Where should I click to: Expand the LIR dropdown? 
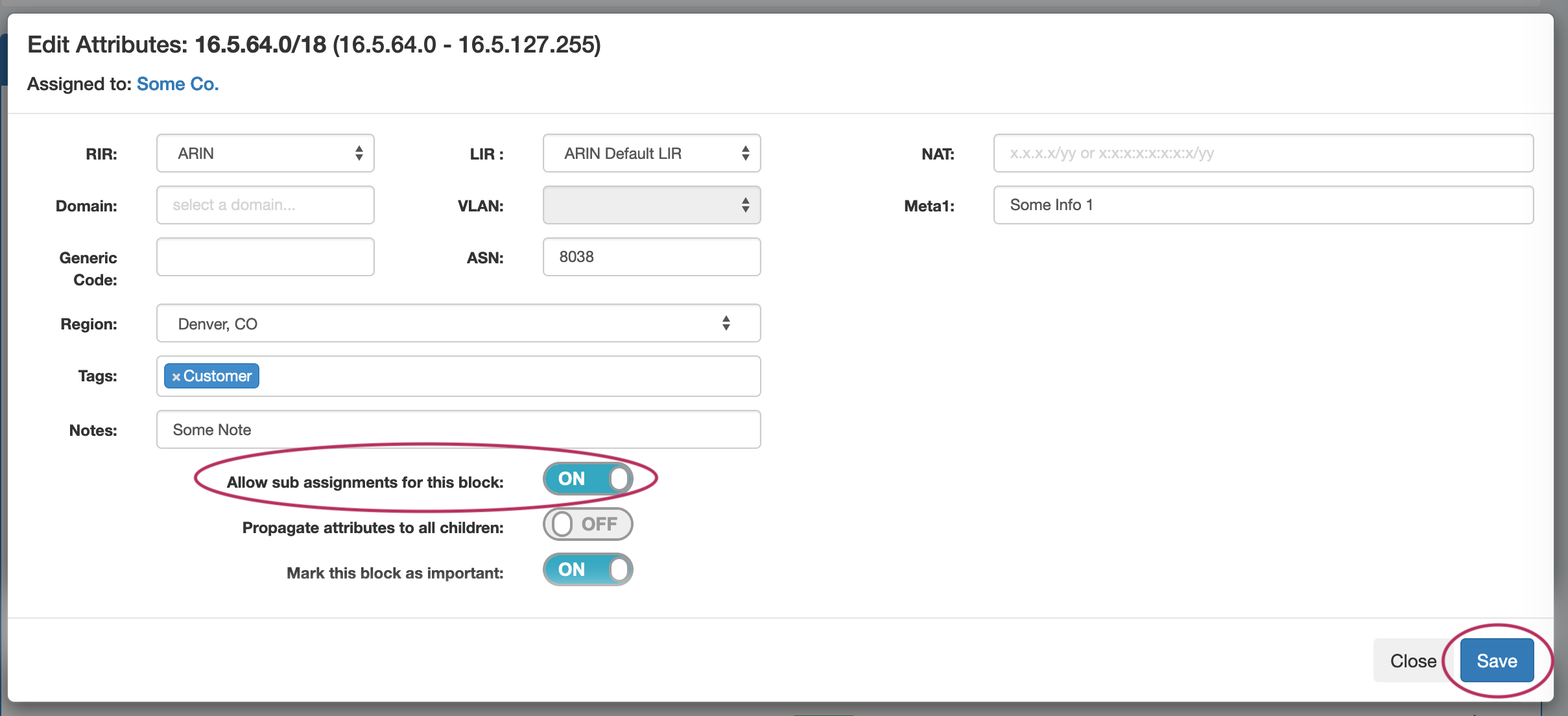pyautogui.click(x=651, y=153)
